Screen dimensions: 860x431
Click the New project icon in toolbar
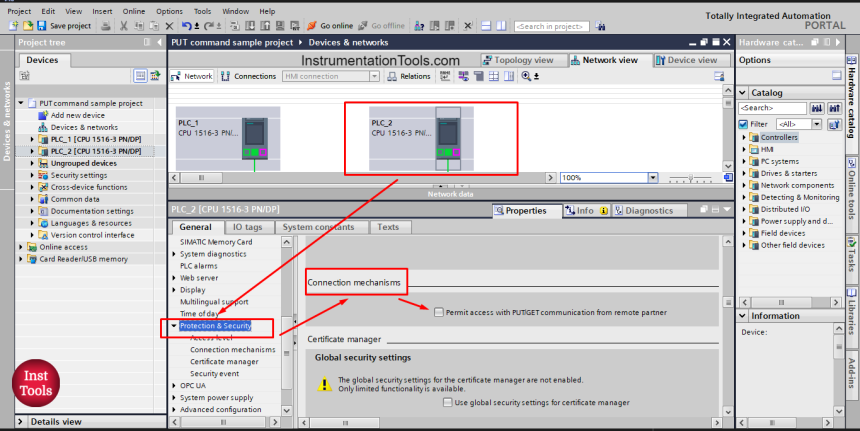[14, 26]
